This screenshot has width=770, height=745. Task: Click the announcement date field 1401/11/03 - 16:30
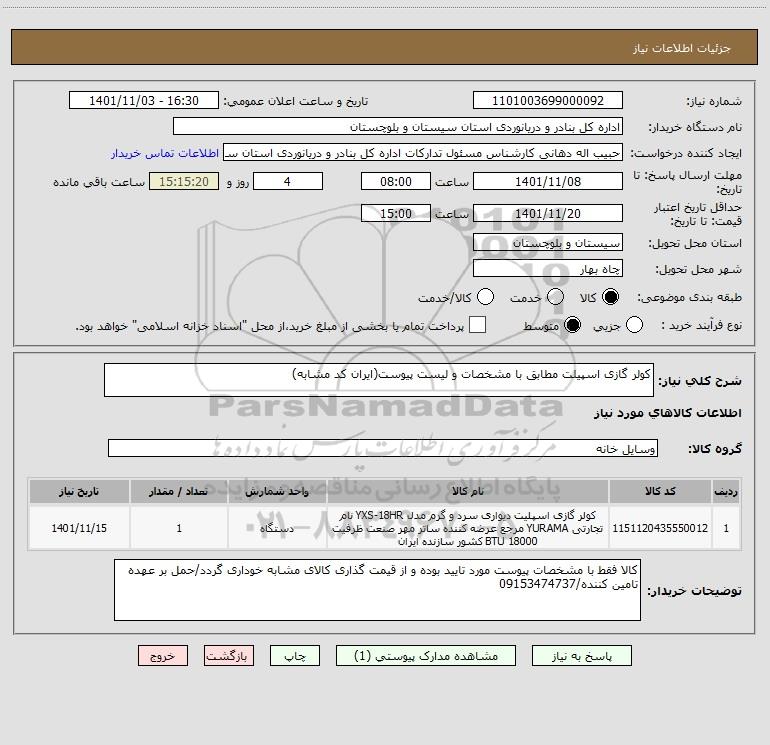[144, 101]
